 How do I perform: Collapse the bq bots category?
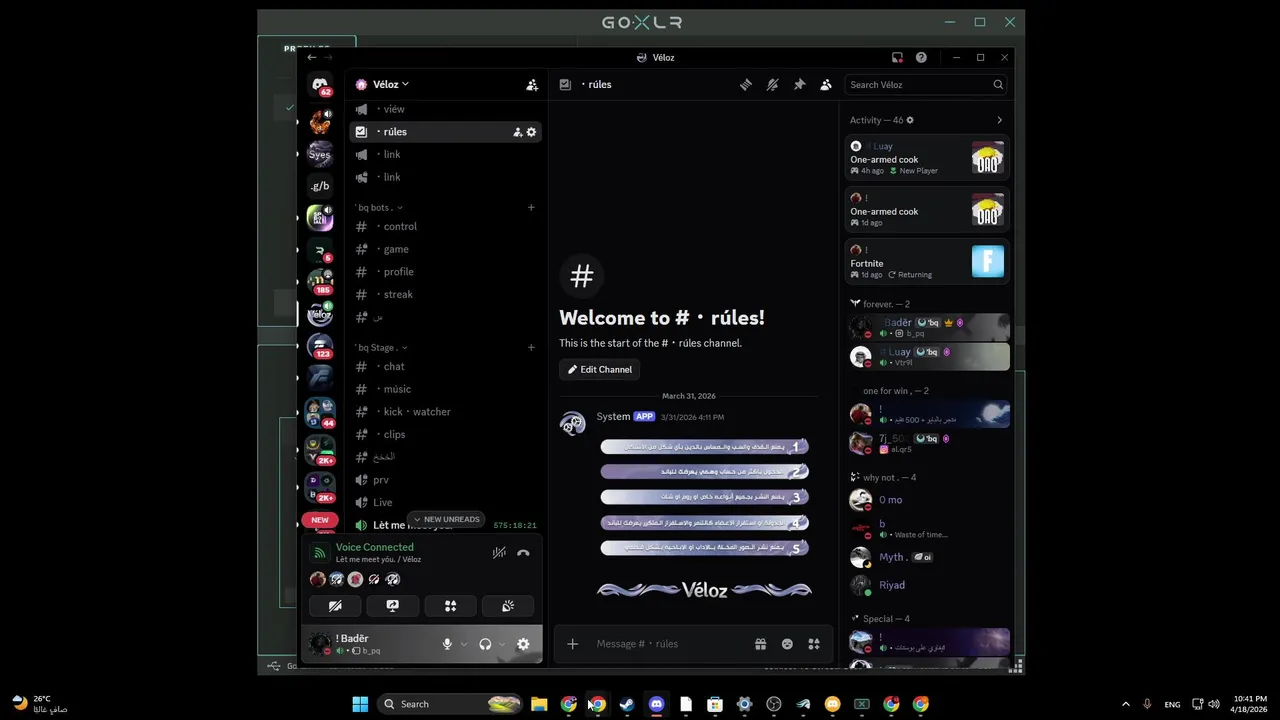[x=378, y=208]
